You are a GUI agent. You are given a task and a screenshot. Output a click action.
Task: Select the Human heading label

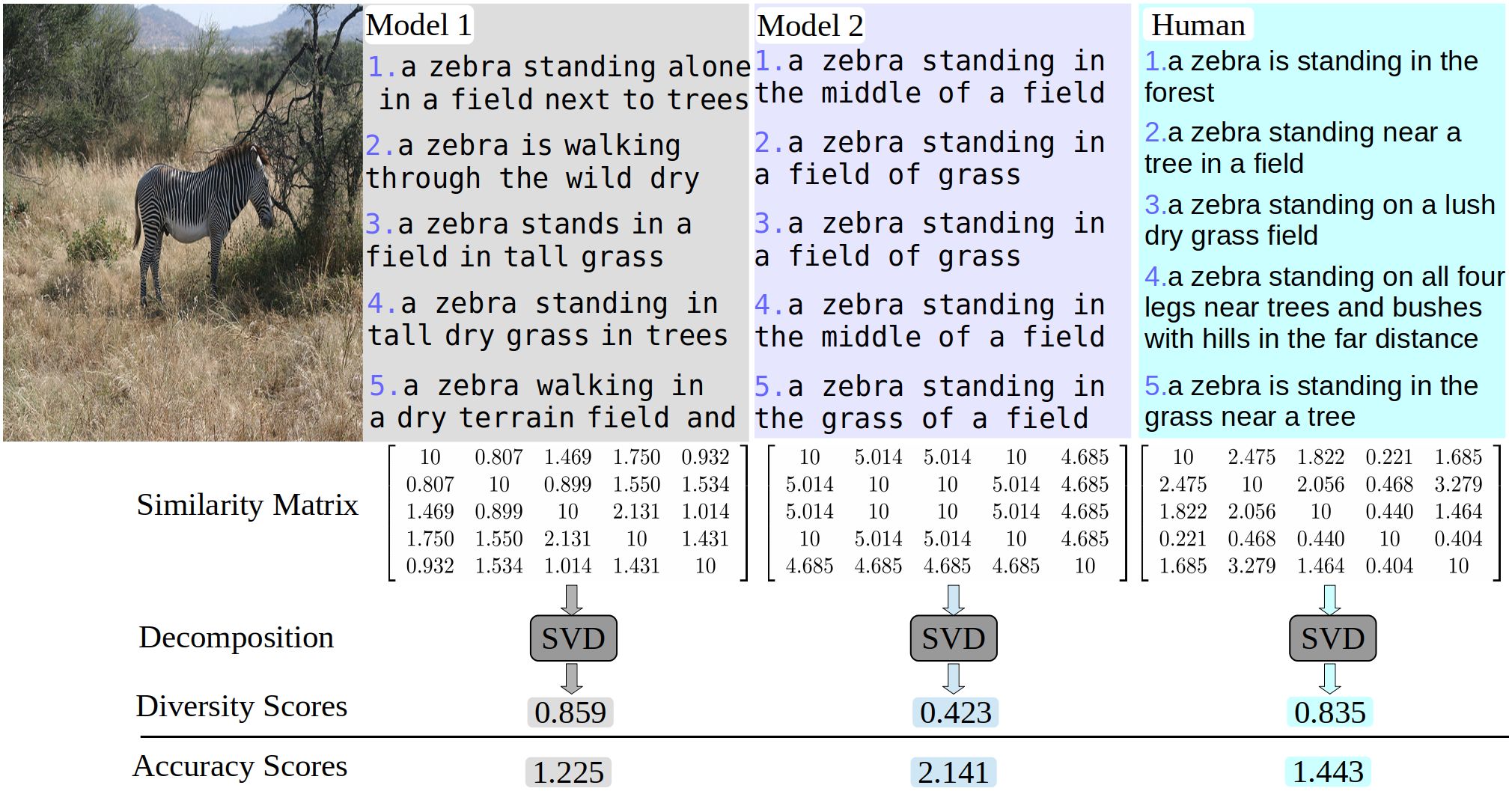(1198, 25)
